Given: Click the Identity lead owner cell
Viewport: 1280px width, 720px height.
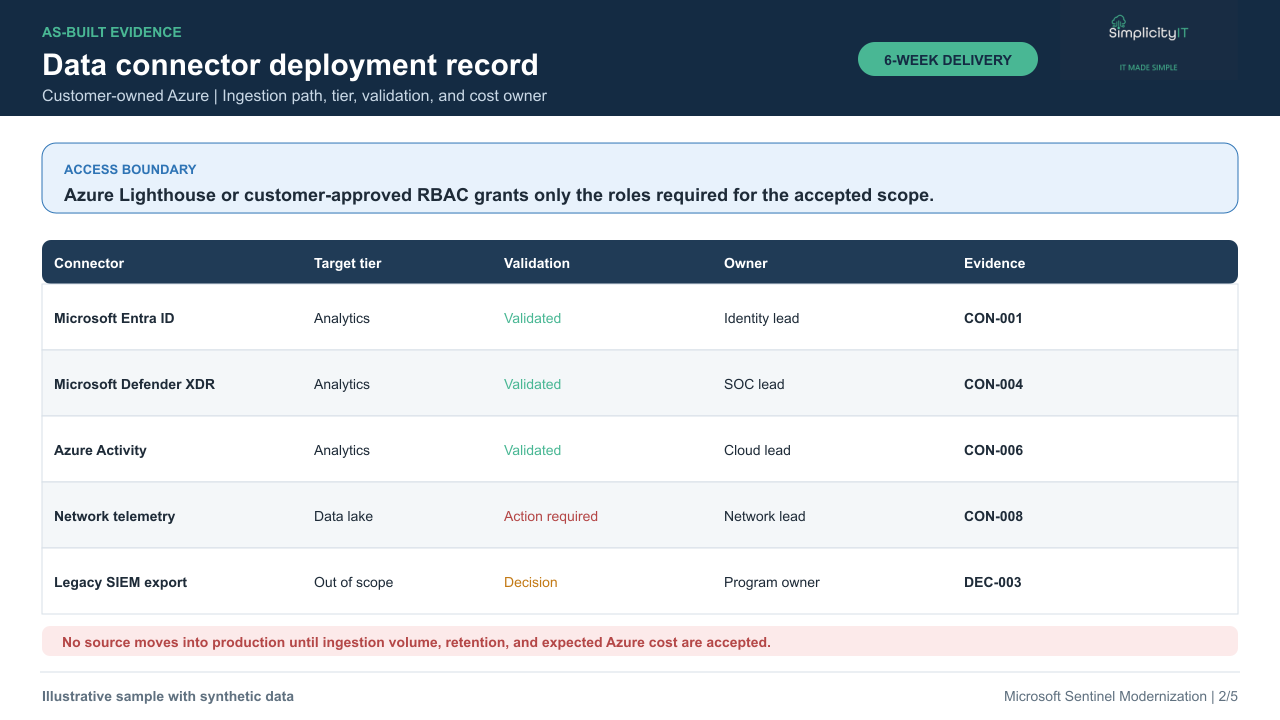Looking at the screenshot, I should (761, 318).
